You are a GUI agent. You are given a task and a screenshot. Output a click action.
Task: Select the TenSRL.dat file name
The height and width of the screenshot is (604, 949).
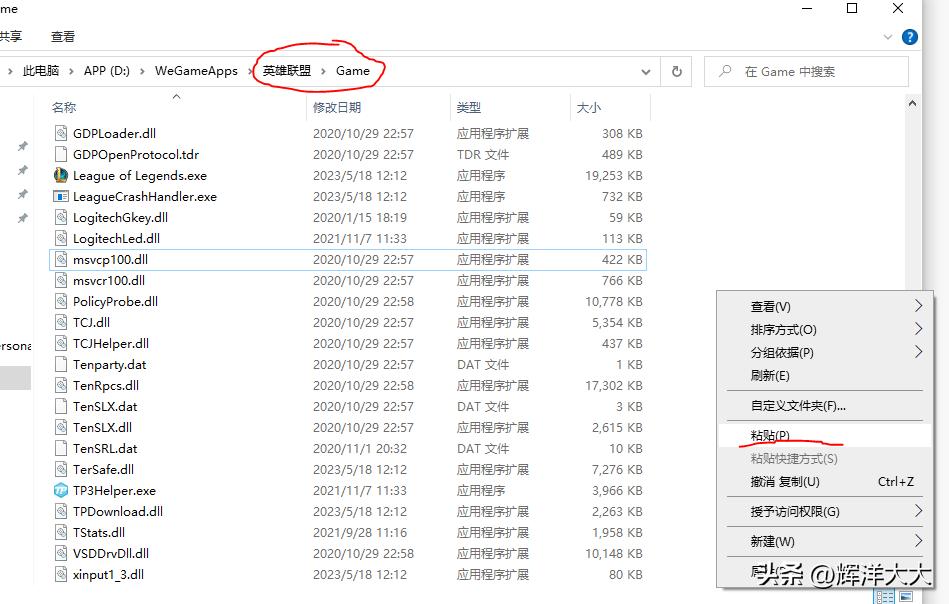[x=105, y=448]
